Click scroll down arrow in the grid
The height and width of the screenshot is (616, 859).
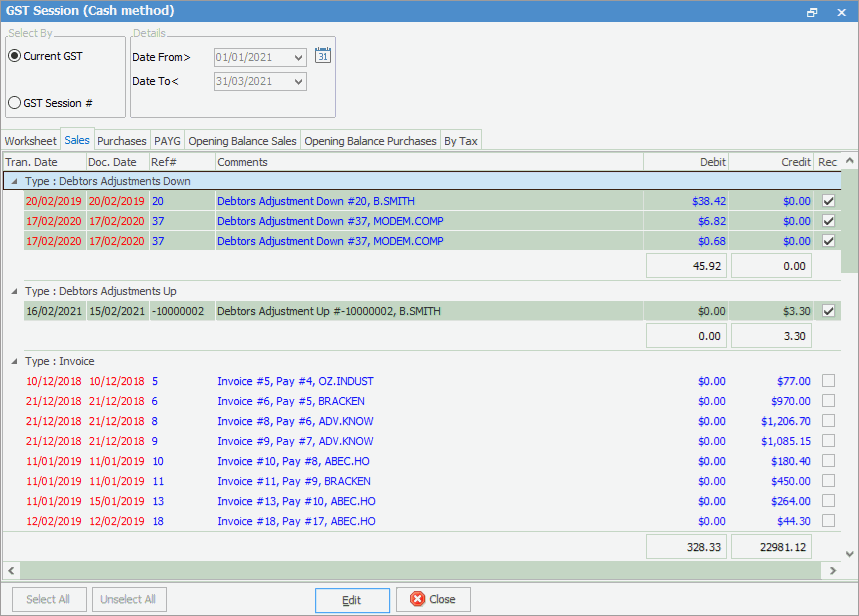click(850, 553)
